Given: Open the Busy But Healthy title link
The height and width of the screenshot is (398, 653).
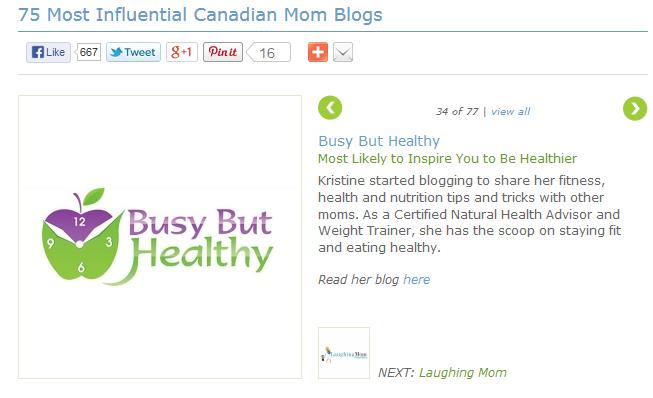Looking at the screenshot, I should point(379,141).
